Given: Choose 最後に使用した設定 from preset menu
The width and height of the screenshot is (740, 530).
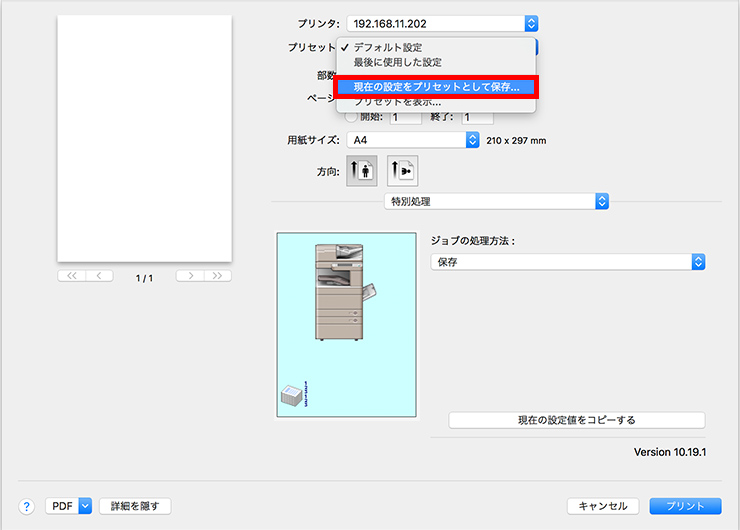Looking at the screenshot, I should [x=397, y=62].
